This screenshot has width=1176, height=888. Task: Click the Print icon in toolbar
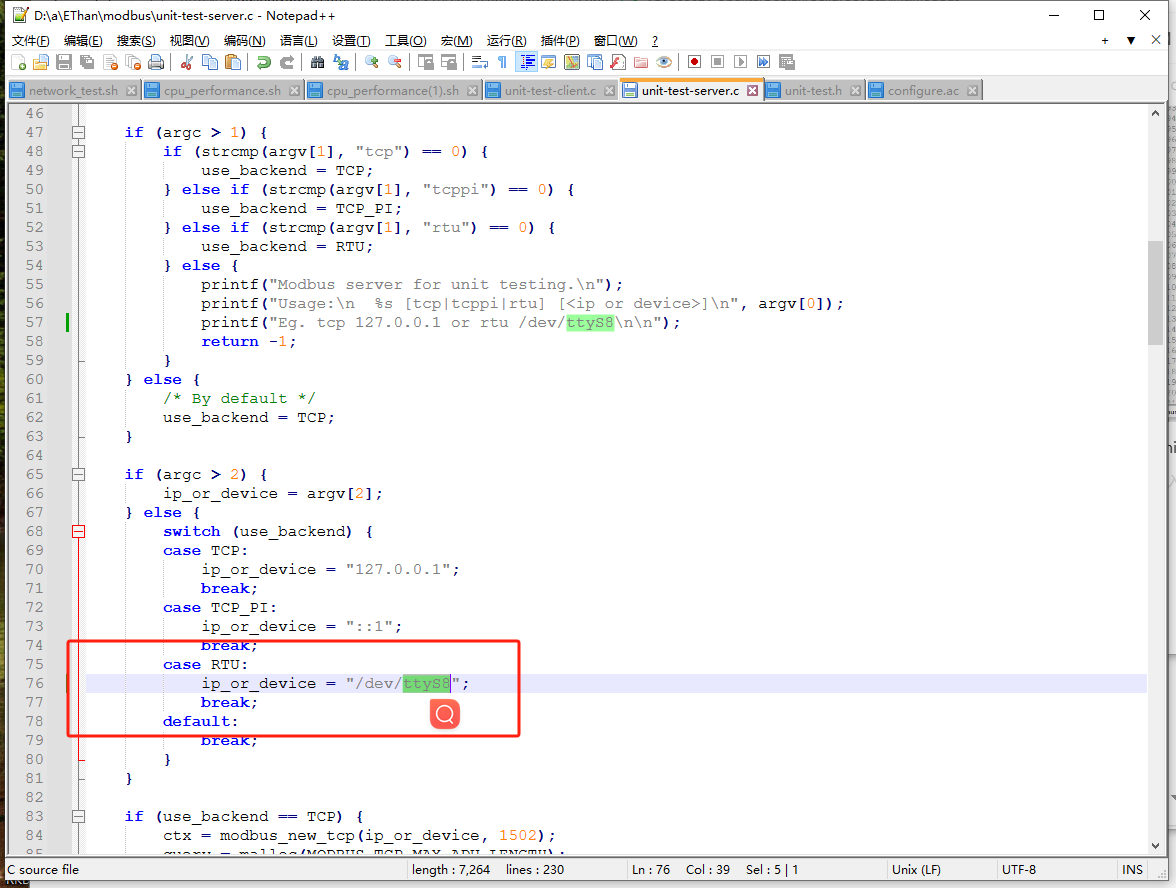pos(156,62)
